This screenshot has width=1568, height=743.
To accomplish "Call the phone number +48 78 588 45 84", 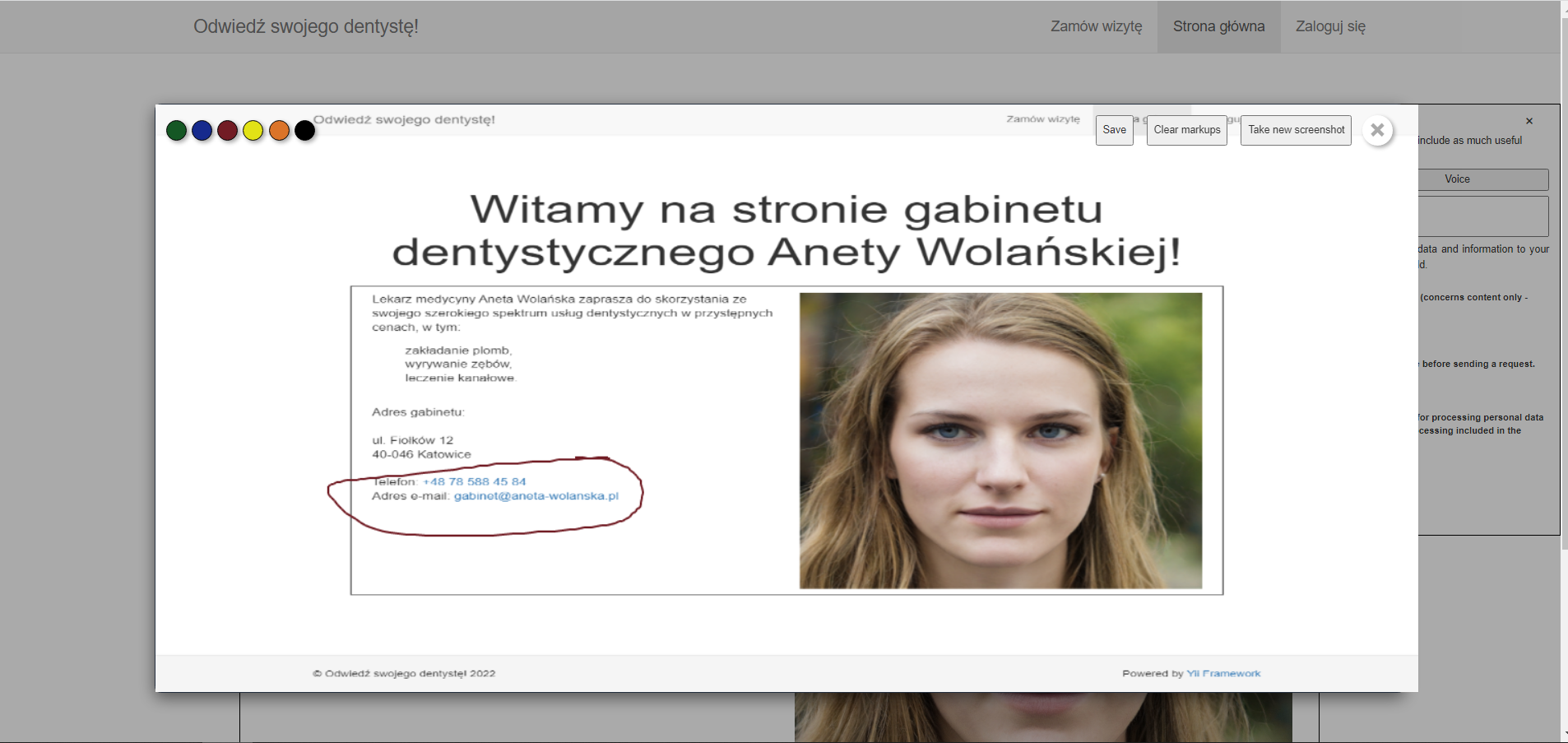I will coord(474,481).
